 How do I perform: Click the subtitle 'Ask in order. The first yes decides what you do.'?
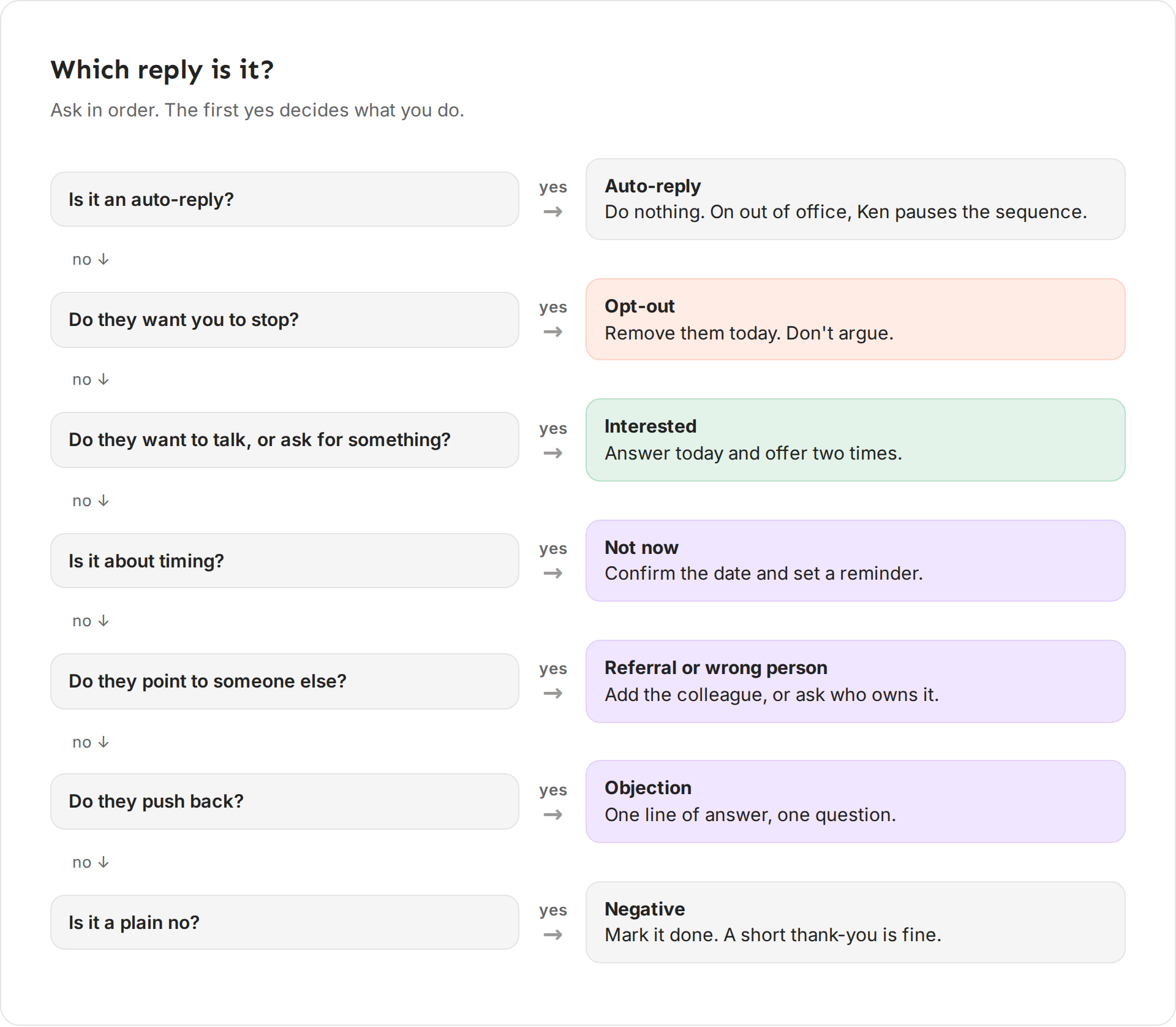257,110
